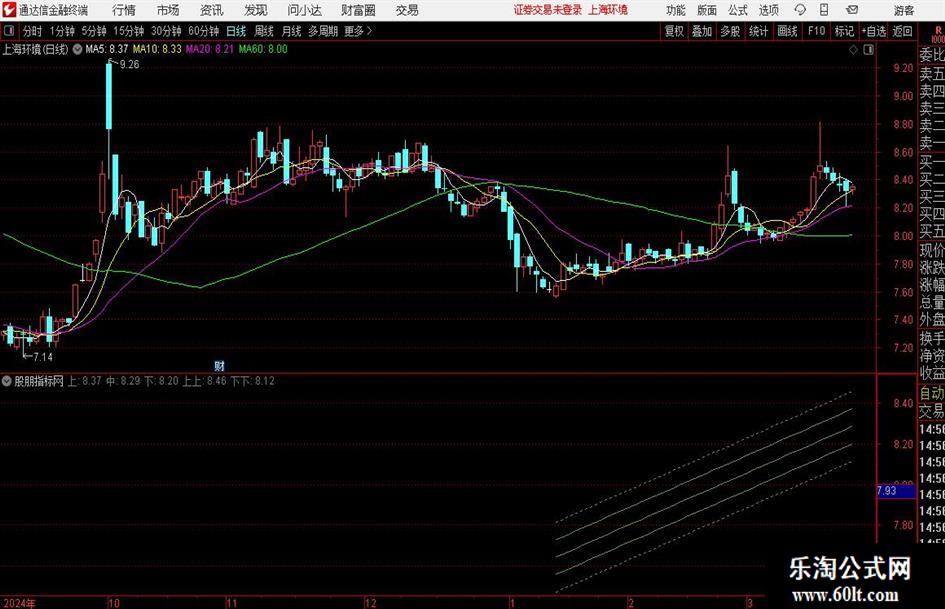Open the 股朋指标网 indicator dropdown arrow
The width and height of the screenshot is (945, 609).
7,381
